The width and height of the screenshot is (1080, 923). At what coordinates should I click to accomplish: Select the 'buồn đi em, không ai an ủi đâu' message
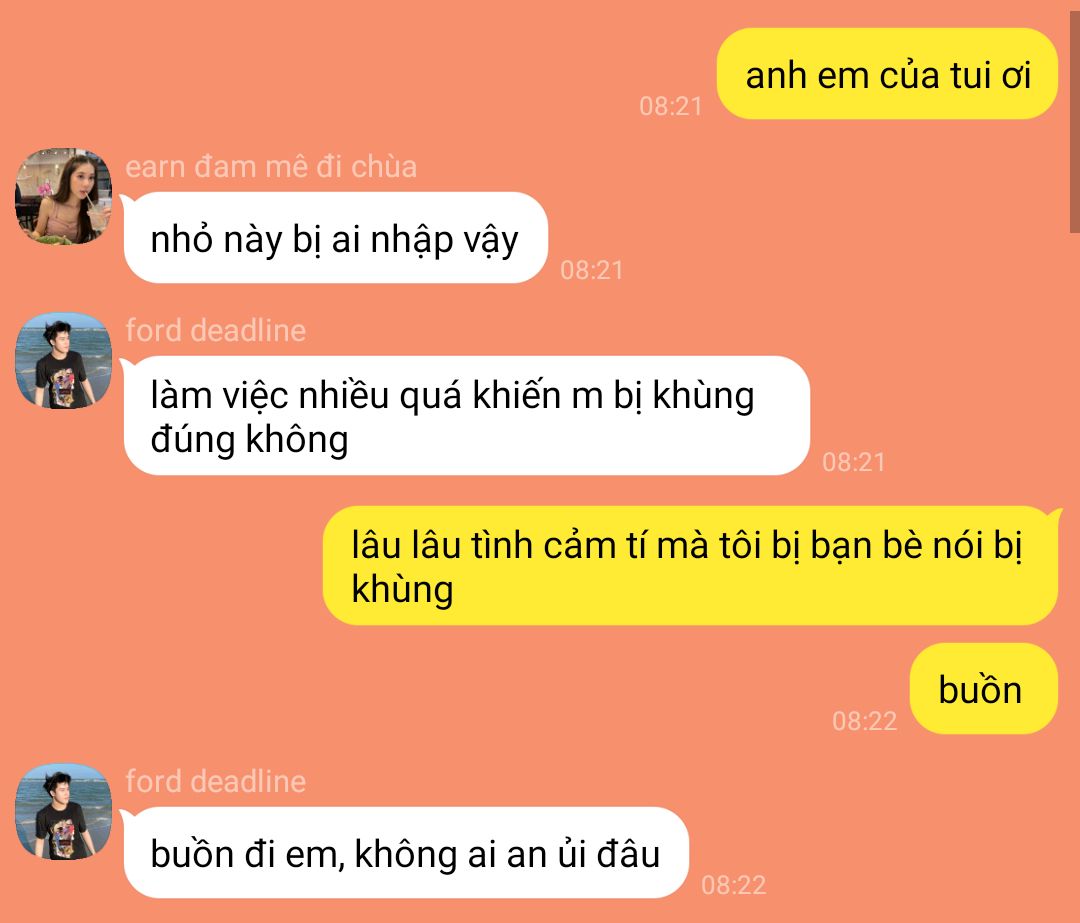[x=406, y=853]
